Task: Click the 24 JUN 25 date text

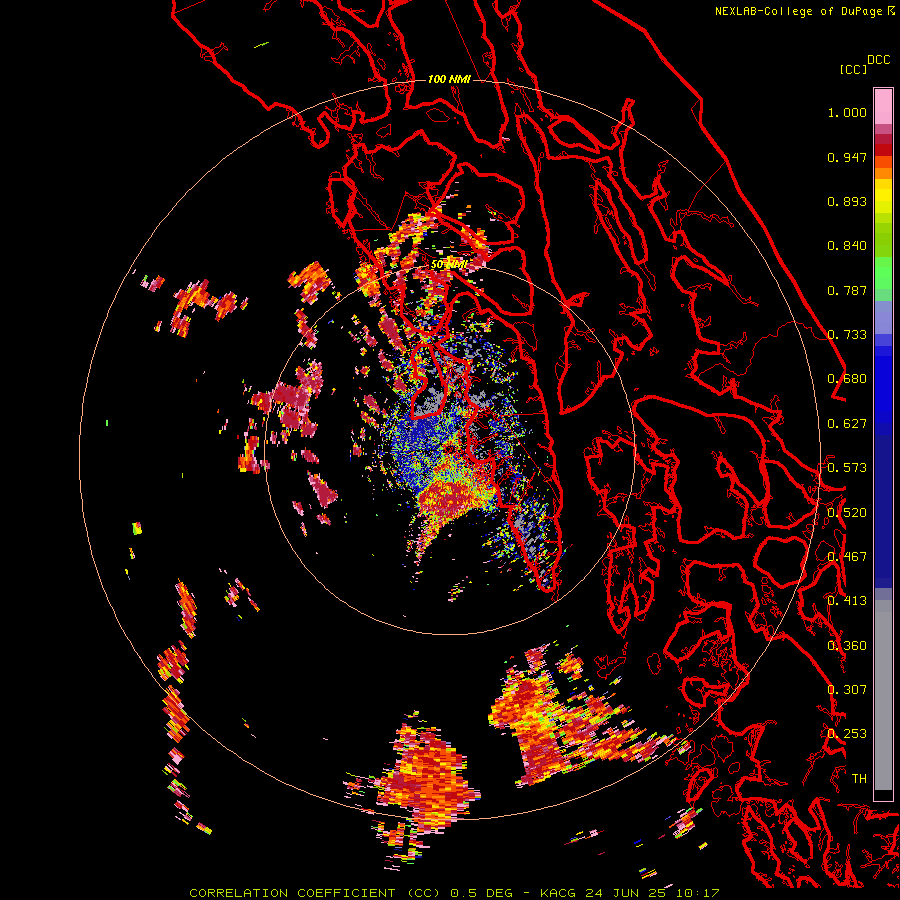Action: 626,893
